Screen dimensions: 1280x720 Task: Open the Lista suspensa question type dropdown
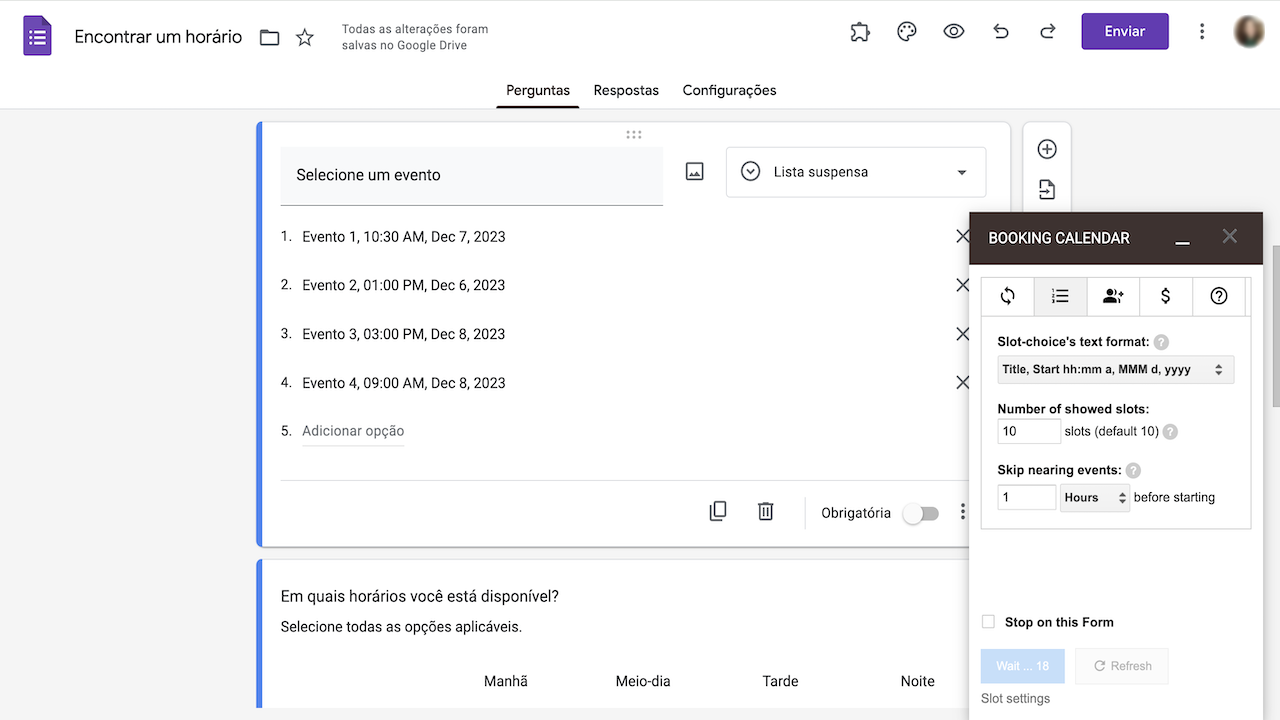click(856, 172)
